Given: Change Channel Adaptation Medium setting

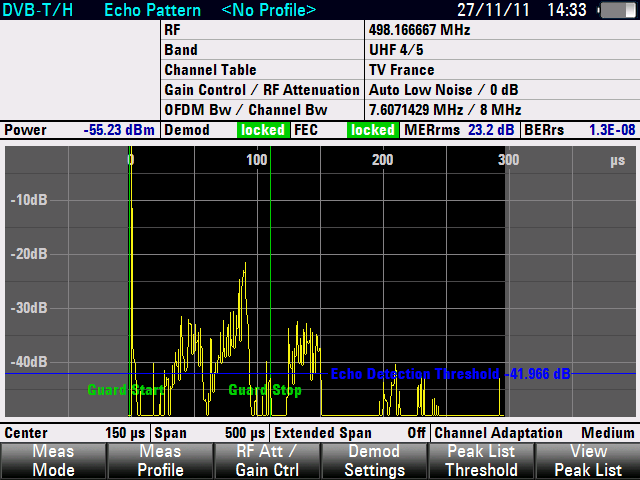Looking at the screenshot, I should tap(535, 433).
